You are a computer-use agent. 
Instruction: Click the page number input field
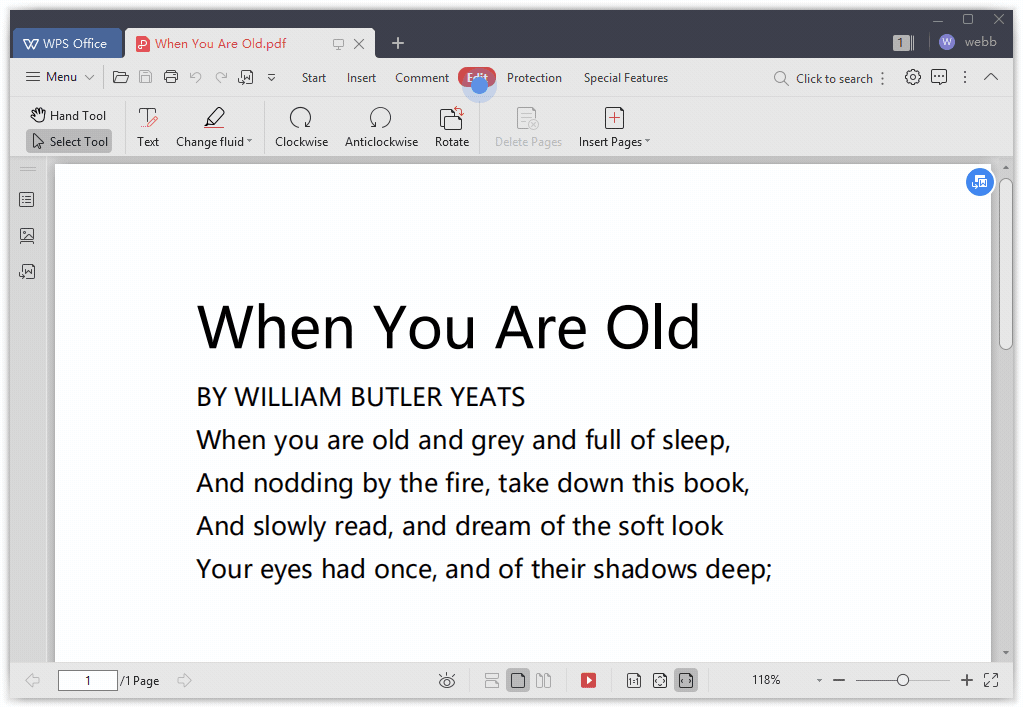point(87,680)
